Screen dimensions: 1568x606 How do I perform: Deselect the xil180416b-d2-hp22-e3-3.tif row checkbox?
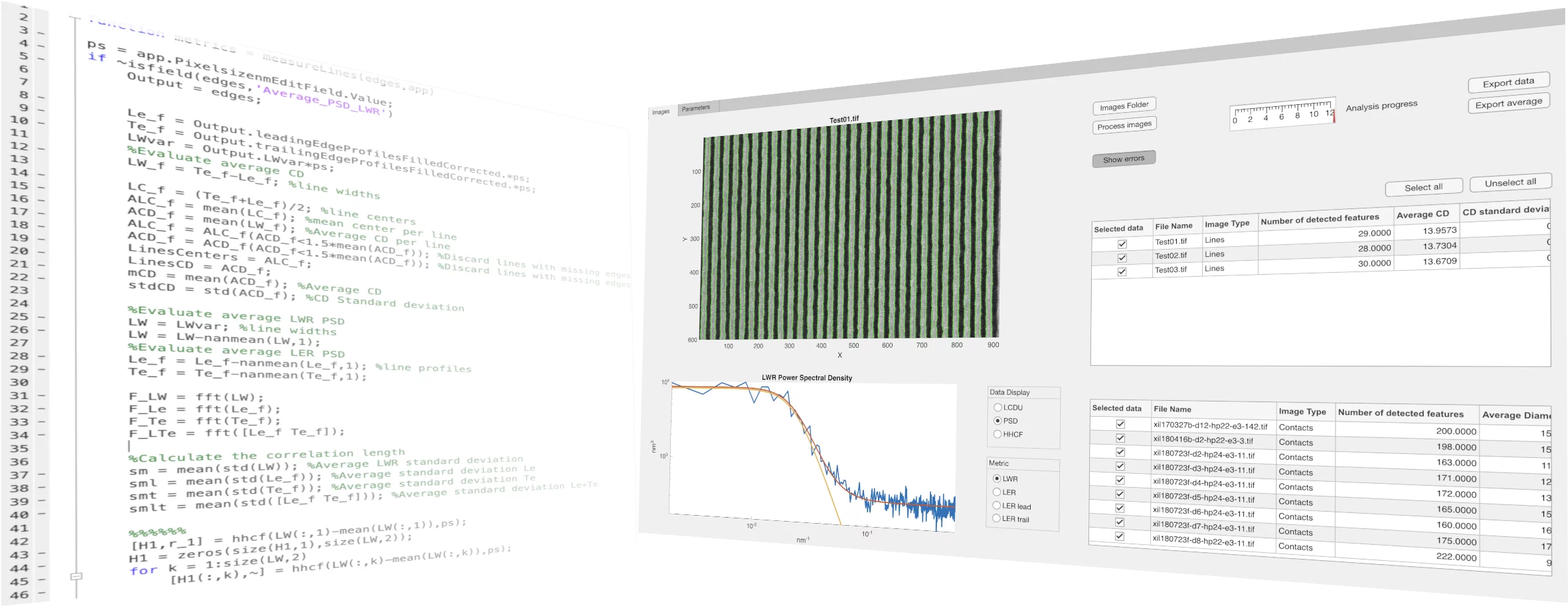(x=1120, y=438)
